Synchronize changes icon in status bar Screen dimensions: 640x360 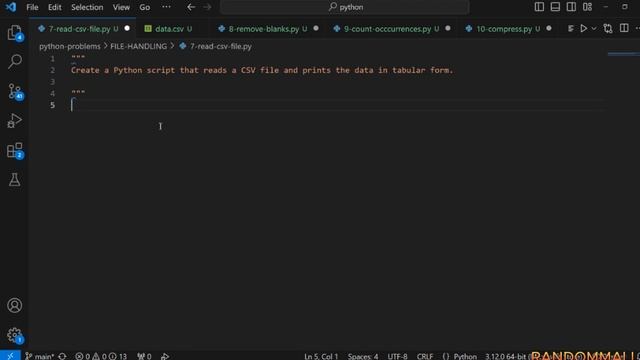pos(62,356)
